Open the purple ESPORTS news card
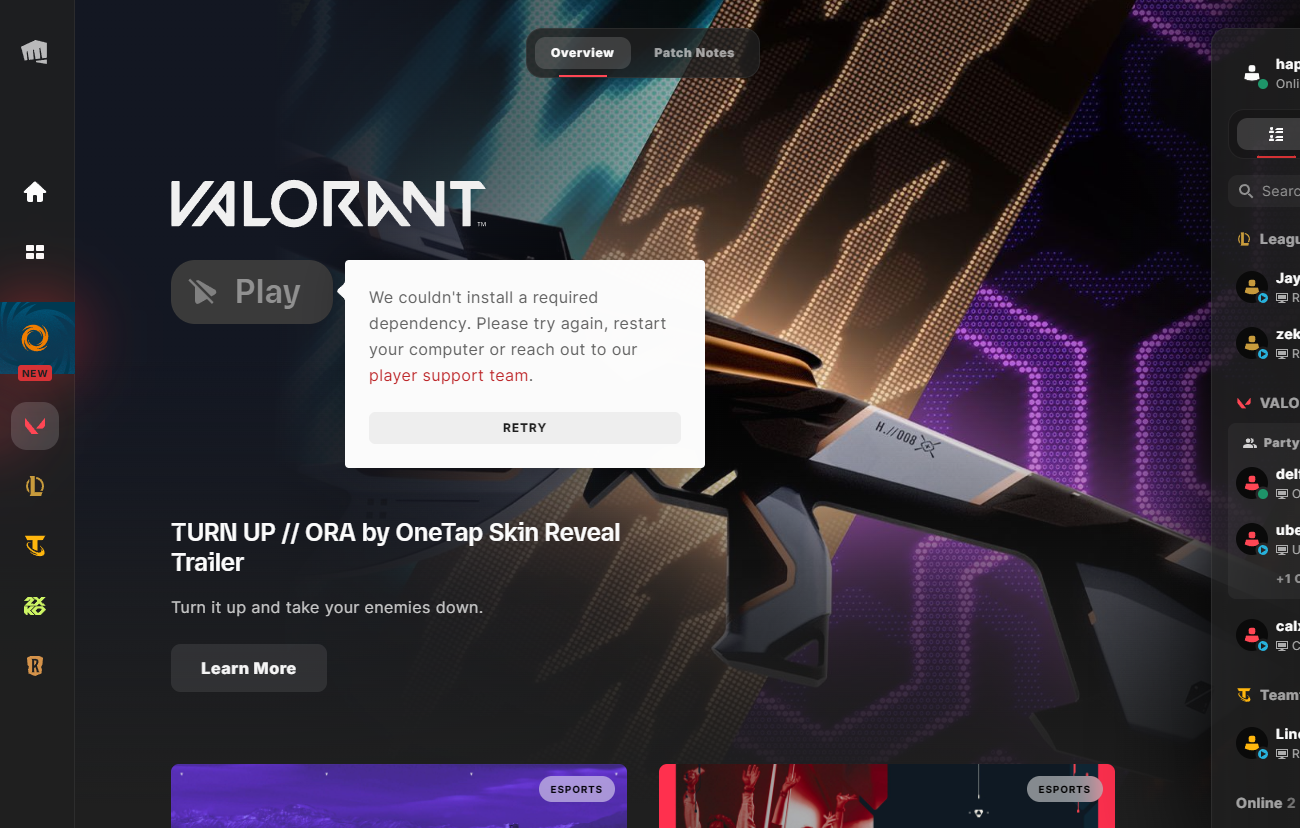This screenshot has height=828, width=1300. pos(399,796)
